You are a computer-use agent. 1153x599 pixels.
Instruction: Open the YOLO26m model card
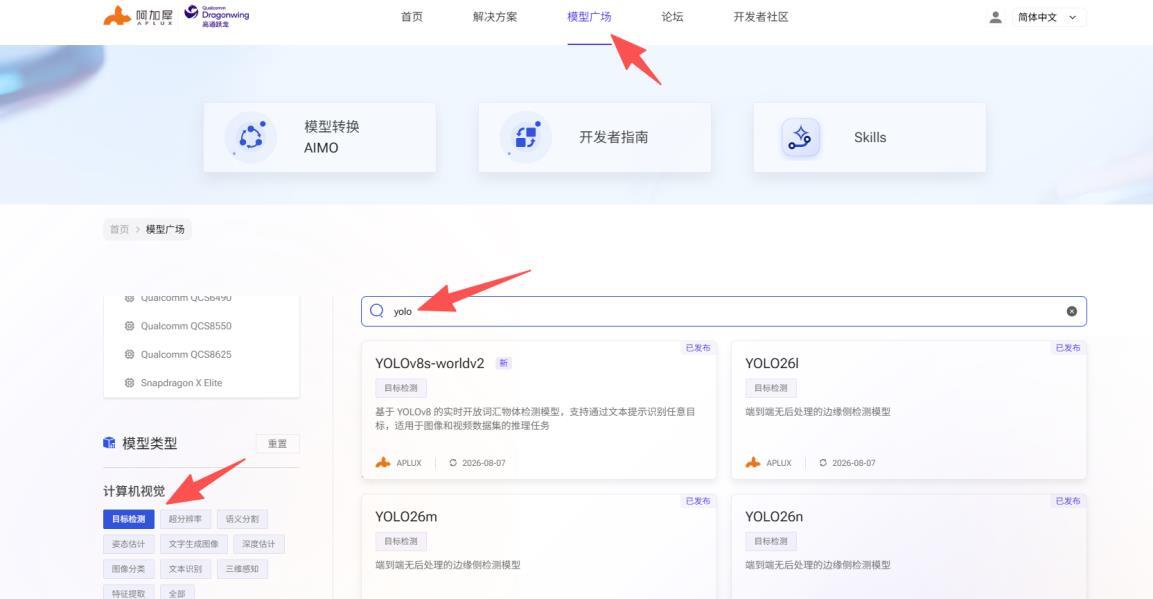tap(539, 547)
